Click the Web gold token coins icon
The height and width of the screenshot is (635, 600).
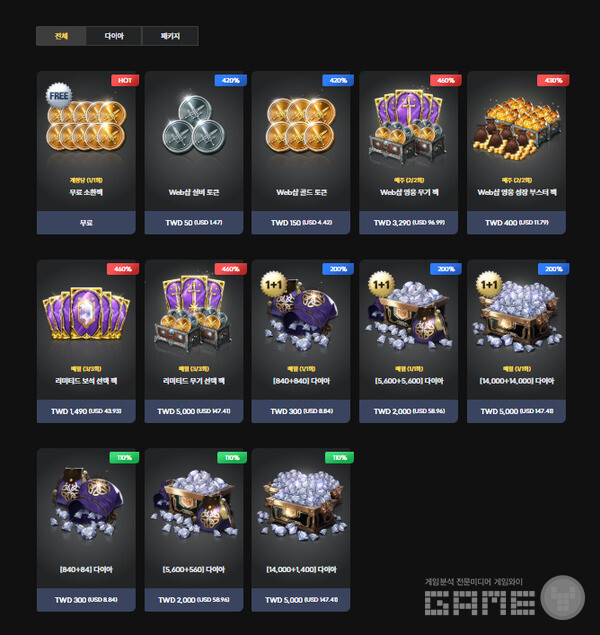[301, 125]
